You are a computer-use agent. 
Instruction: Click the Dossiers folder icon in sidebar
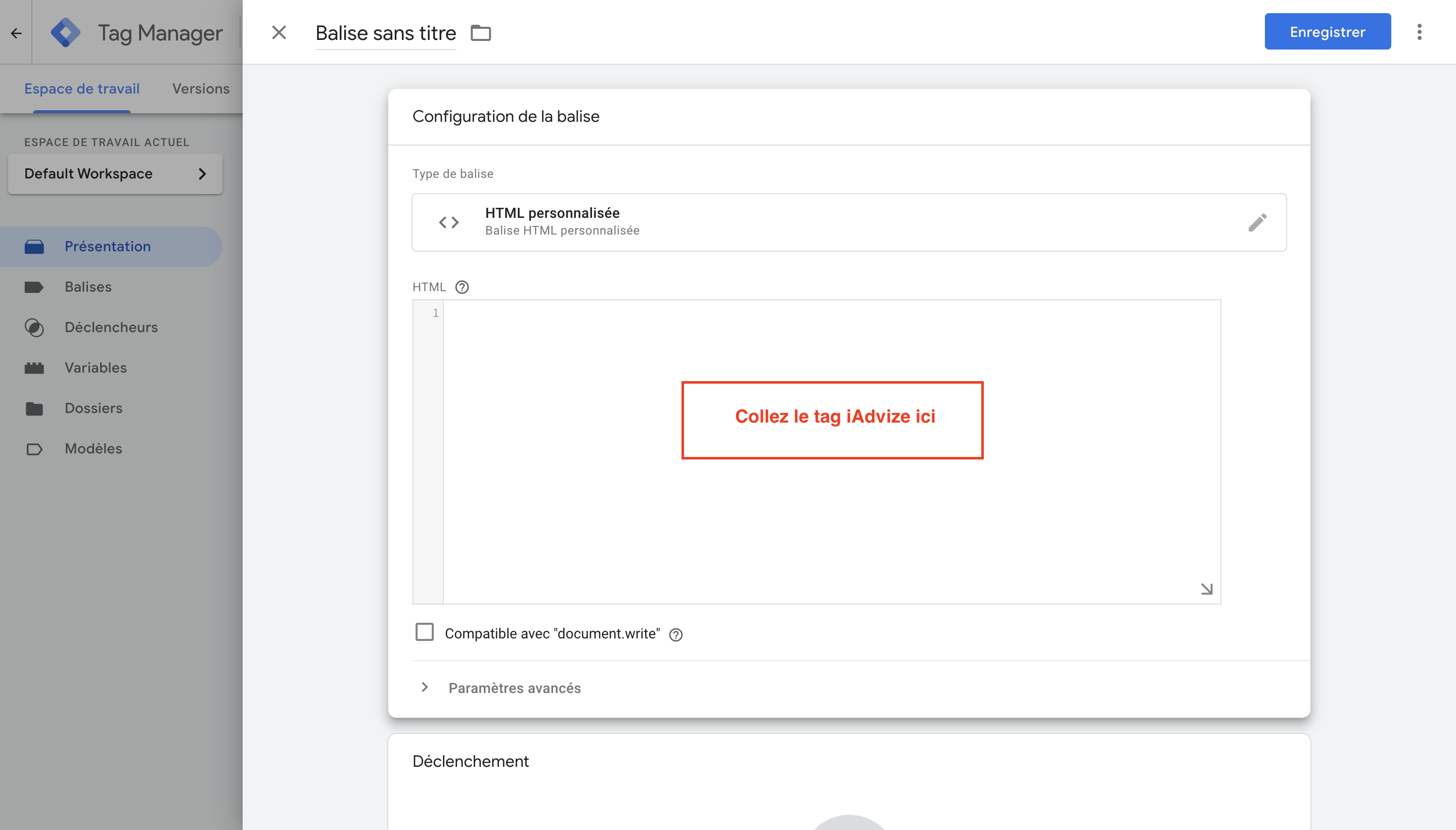click(34, 409)
